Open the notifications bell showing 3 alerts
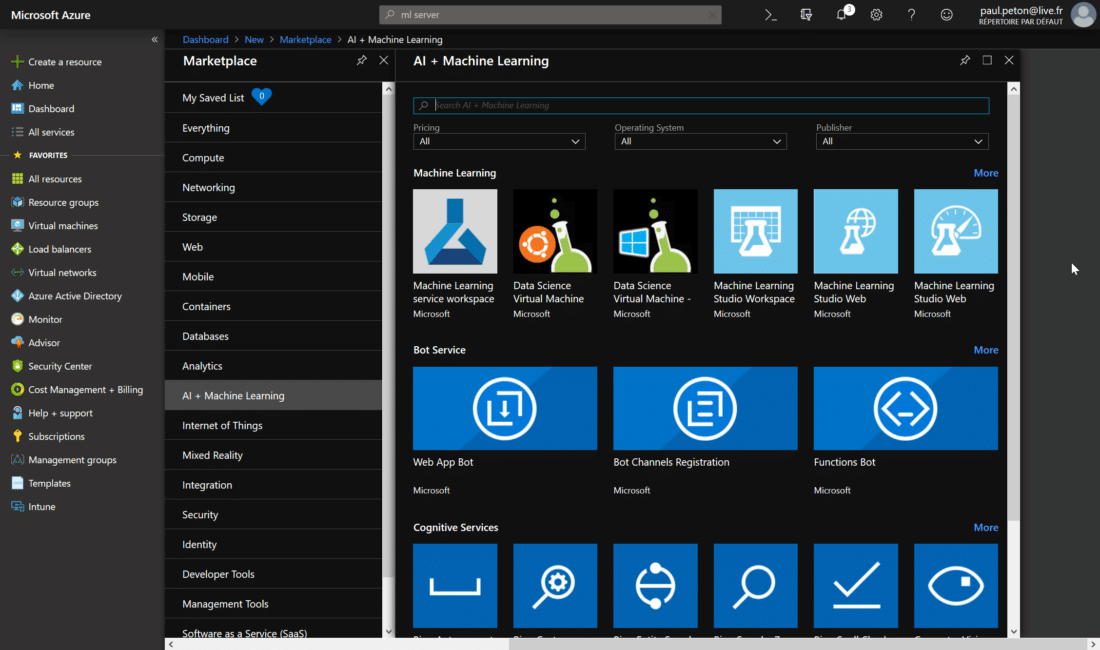Viewport: 1100px width, 650px height. click(x=841, y=15)
